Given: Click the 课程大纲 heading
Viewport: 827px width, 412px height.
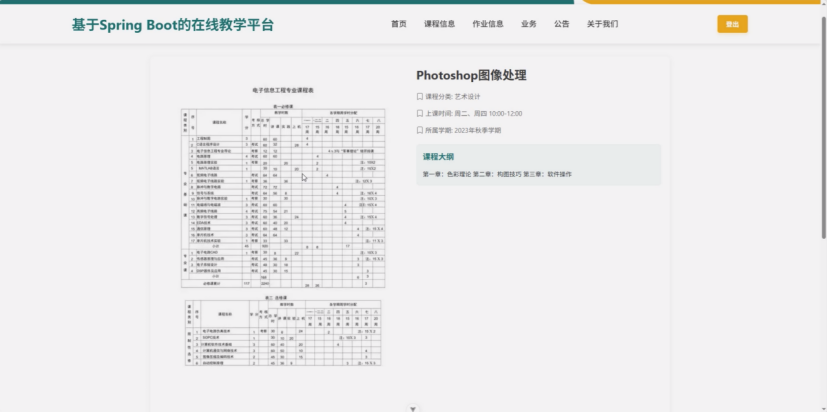Looking at the screenshot, I should pos(438,157).
